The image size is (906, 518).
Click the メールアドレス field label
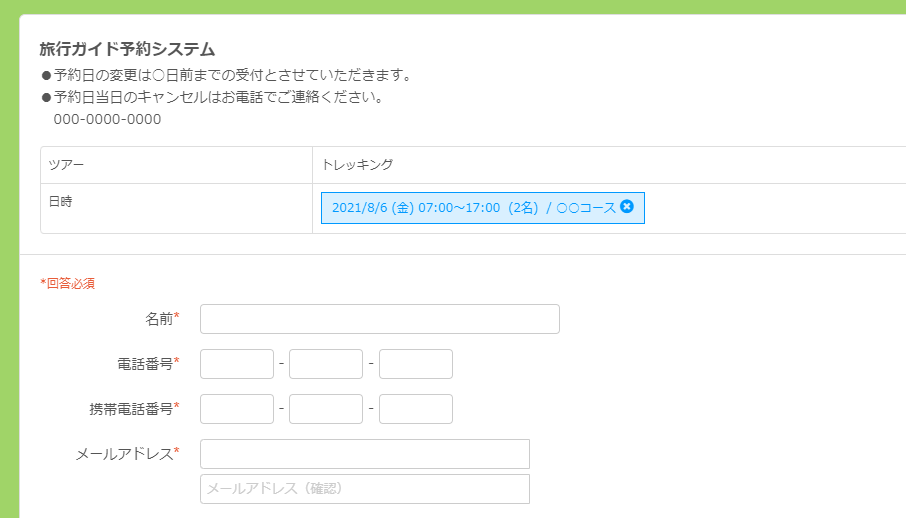[124, 454]
